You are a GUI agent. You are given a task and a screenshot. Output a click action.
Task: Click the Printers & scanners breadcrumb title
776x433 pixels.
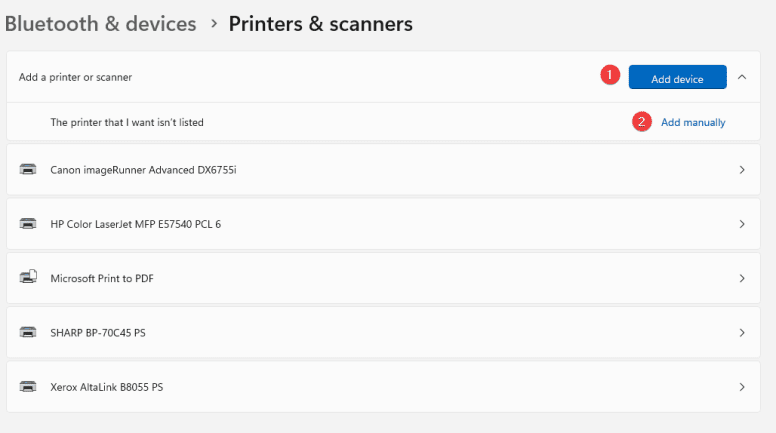pyautogui.click(x=320, y=24)
